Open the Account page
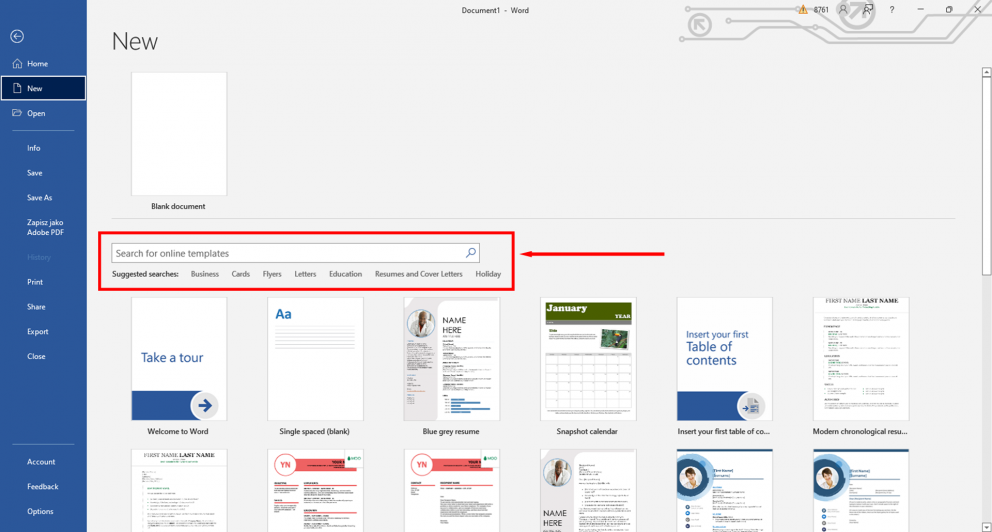Viewport: 992px width, 532px height. click(43, 462)
